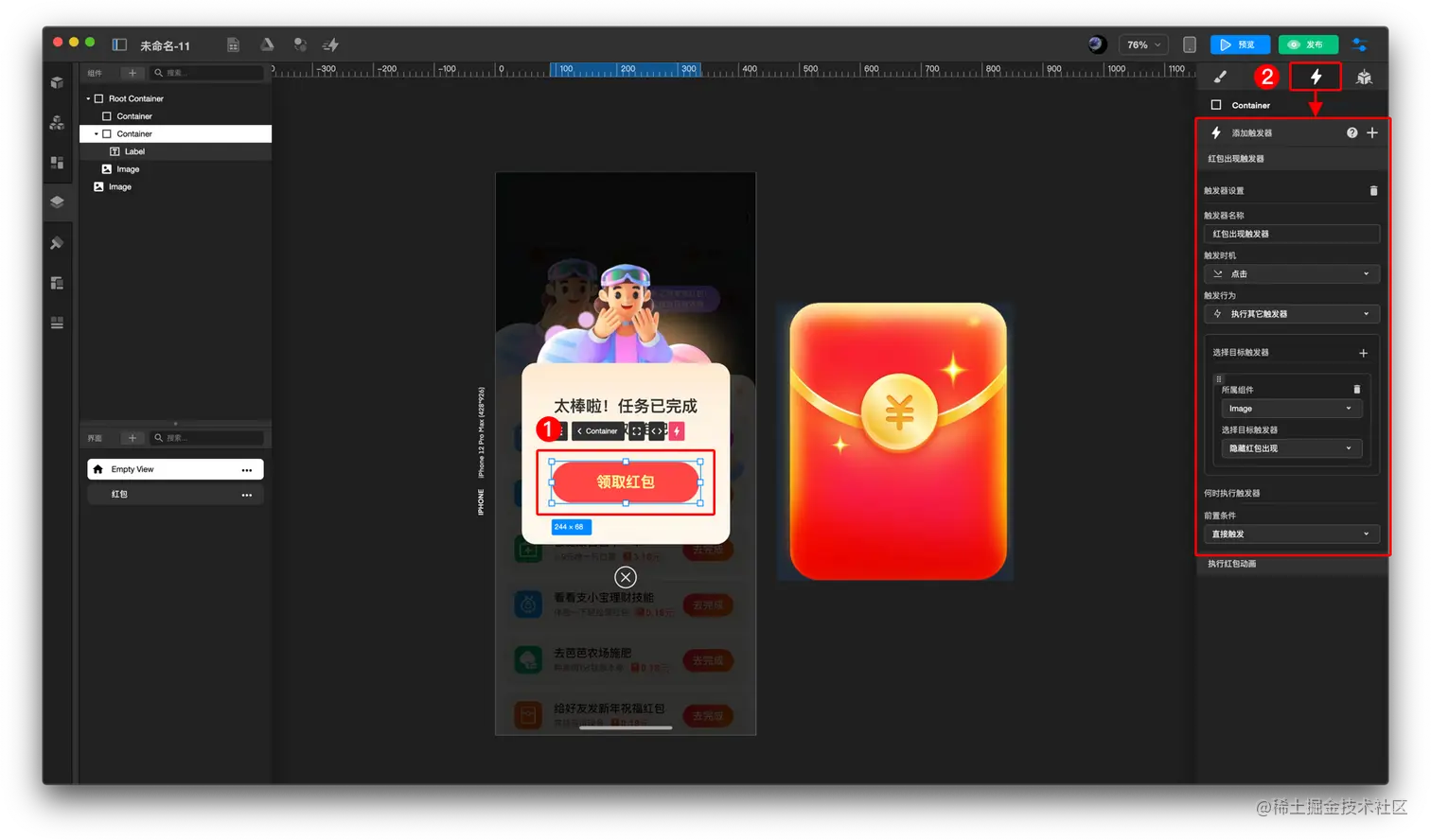This screenshot has width=1431, height=840.
Task: Open the 触发时机 点击 dropdown
Action: pyautogui.click(x=1292, y=273)
